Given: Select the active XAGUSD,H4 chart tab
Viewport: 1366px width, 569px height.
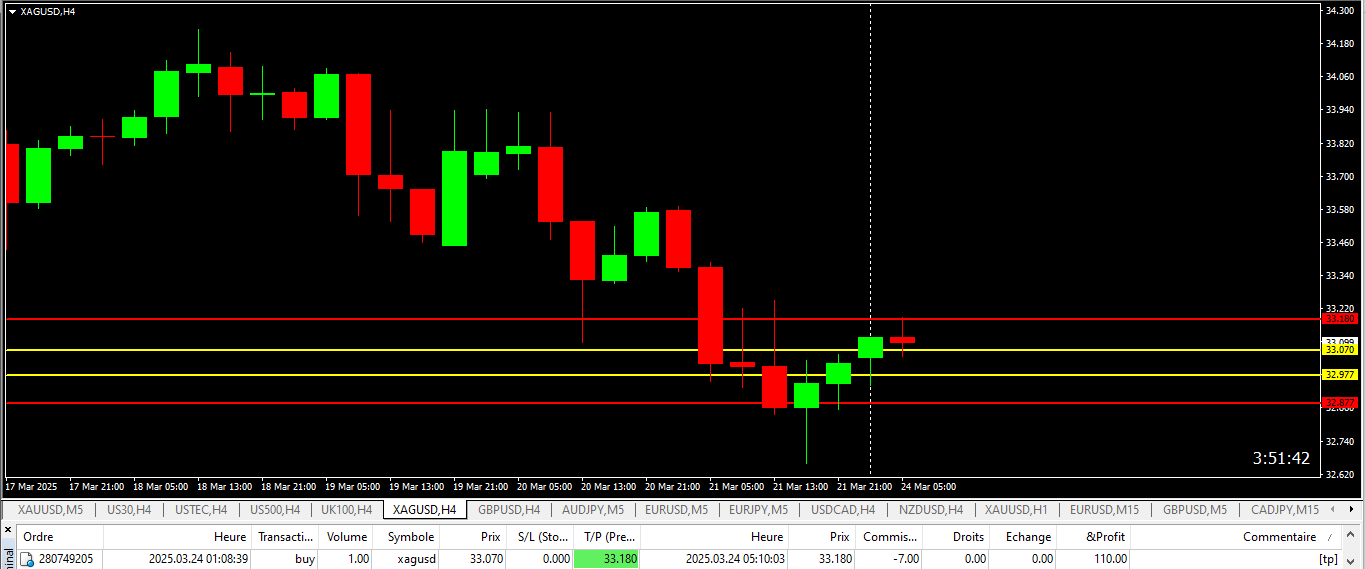Looking at the screenshot, I should point(425,510).
